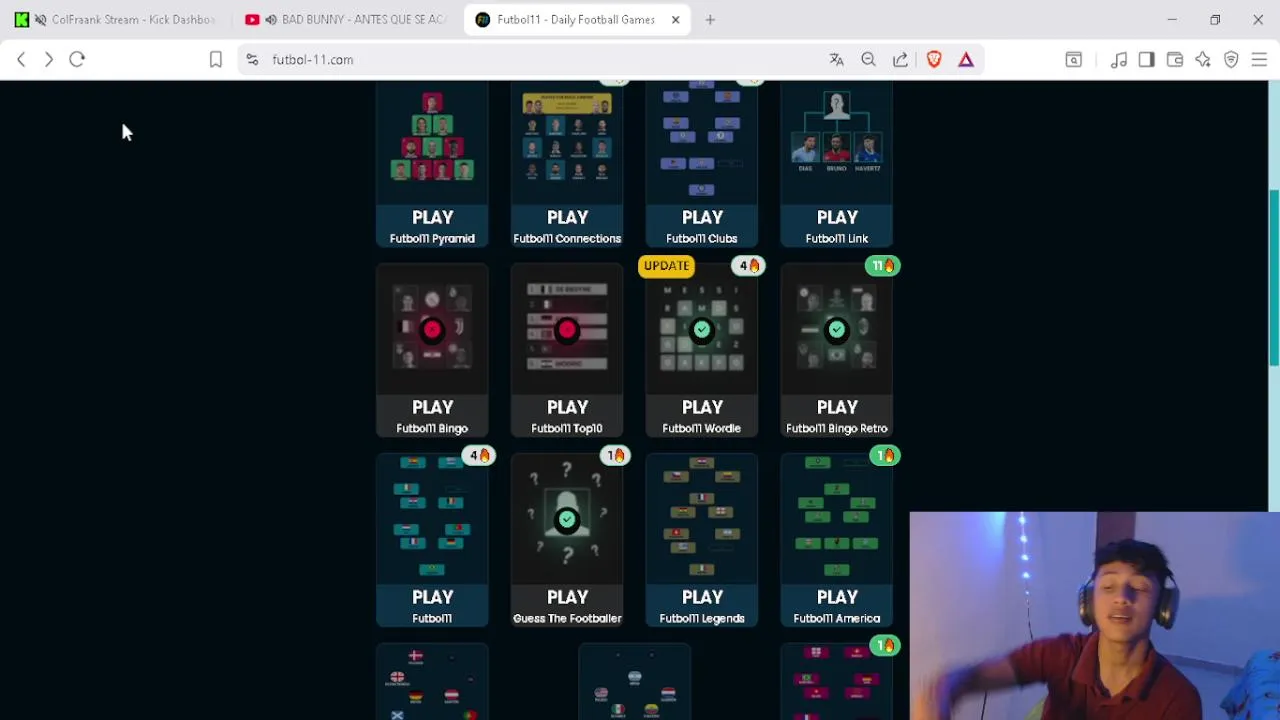Open the Brave Shields lion icon
Viewport: 1280px width, 720px height.
[x=934, y=60]
